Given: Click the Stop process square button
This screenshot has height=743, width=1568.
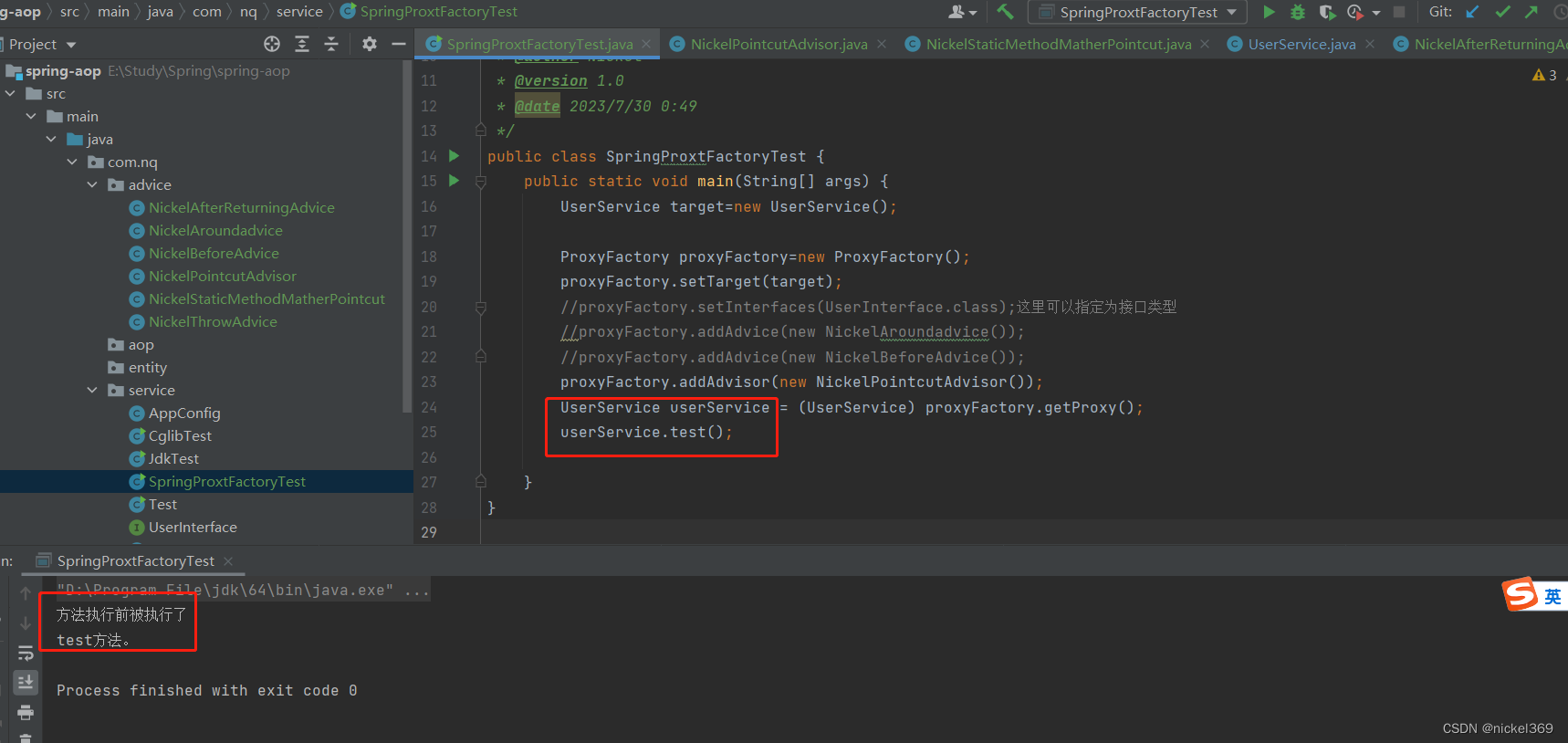Looking at the screenshot, I should (x=1399, y=12).
